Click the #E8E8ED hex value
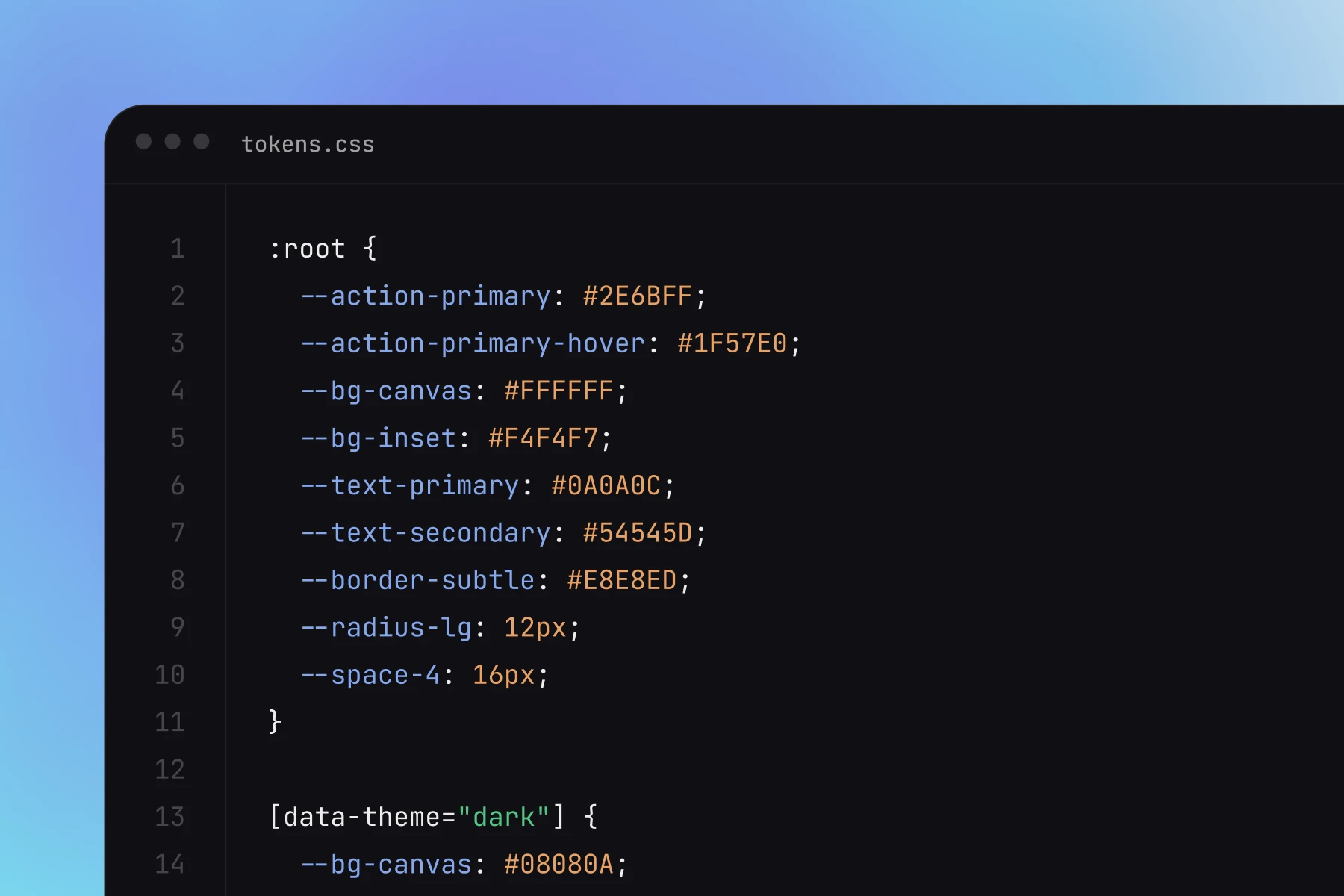The height and width of the screenshot is (896, 1344). [622, 580]
